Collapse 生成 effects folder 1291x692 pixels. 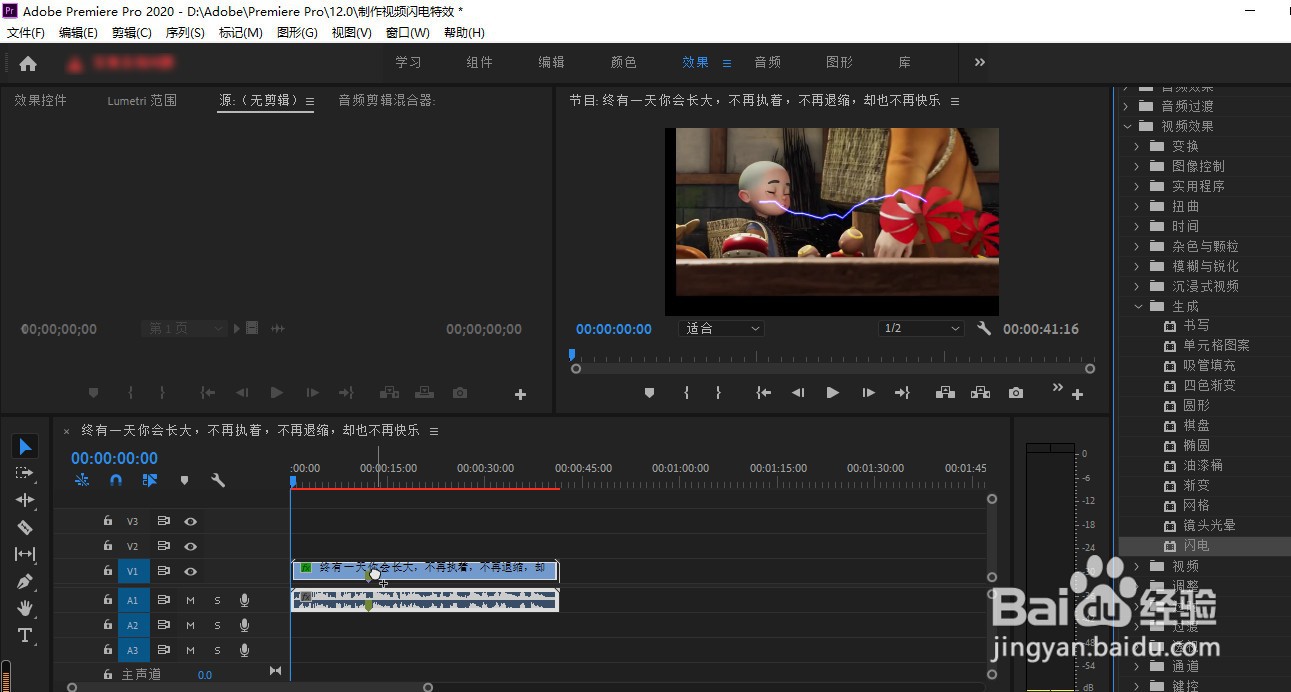point(1138,306)
